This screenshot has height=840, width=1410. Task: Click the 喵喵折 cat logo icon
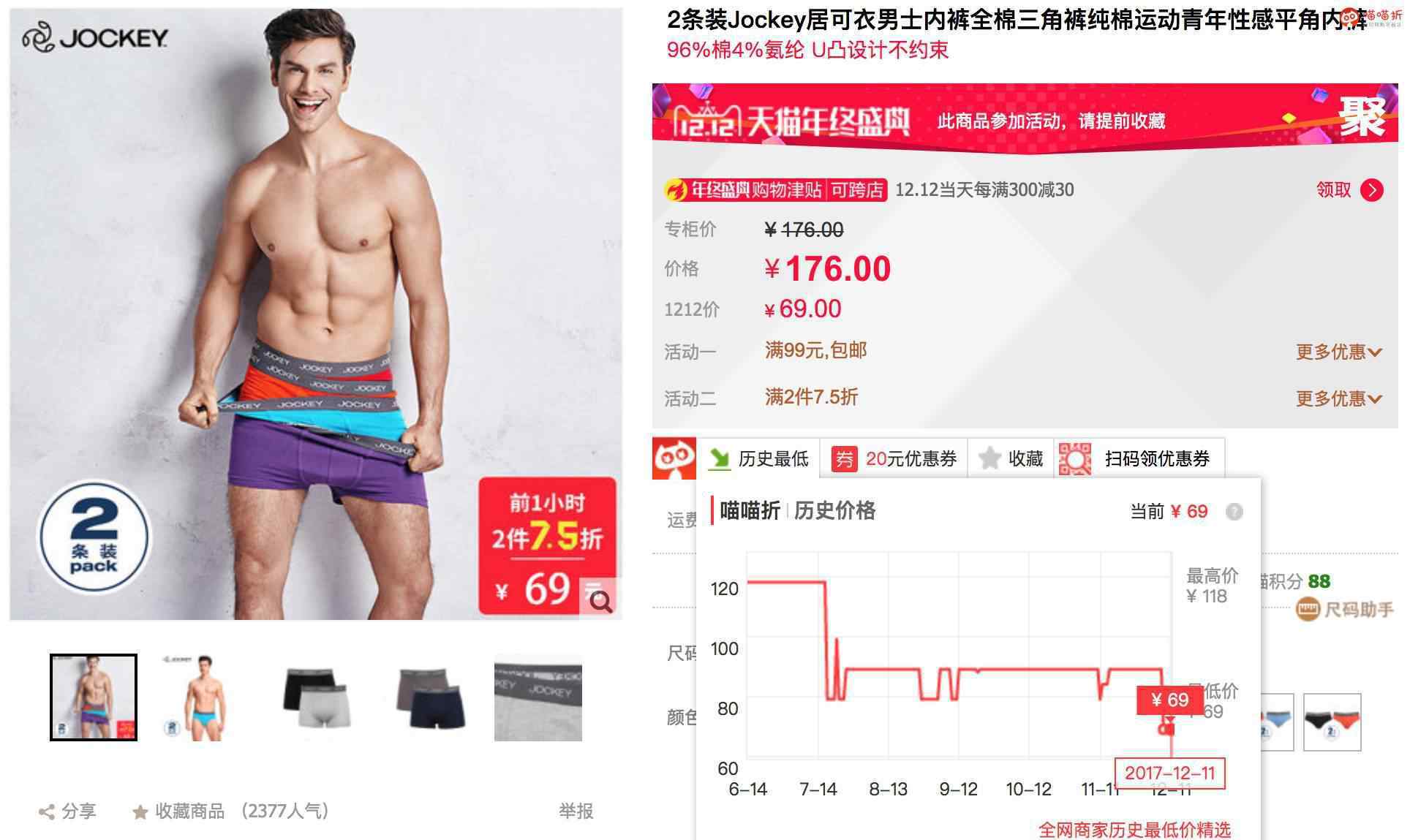point(674,458)
